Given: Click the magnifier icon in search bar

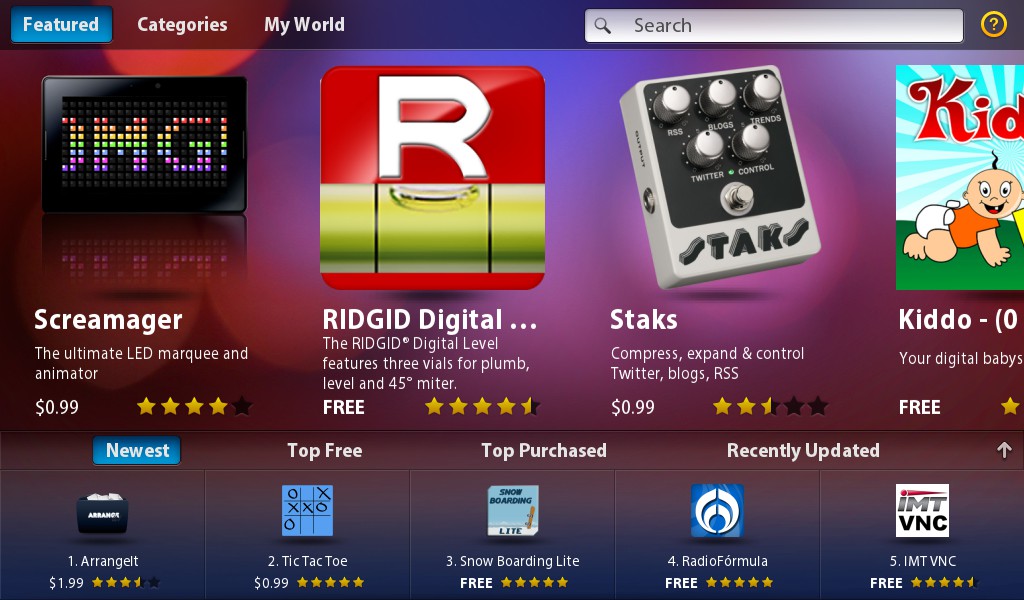Looking at the screenshot, I should click(x=603, y=25).
